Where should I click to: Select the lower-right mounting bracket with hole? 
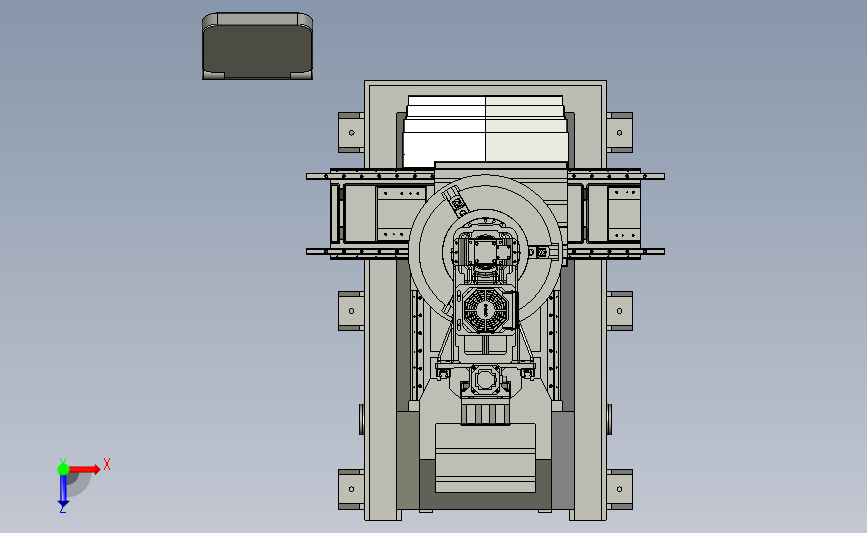point(620,489)
